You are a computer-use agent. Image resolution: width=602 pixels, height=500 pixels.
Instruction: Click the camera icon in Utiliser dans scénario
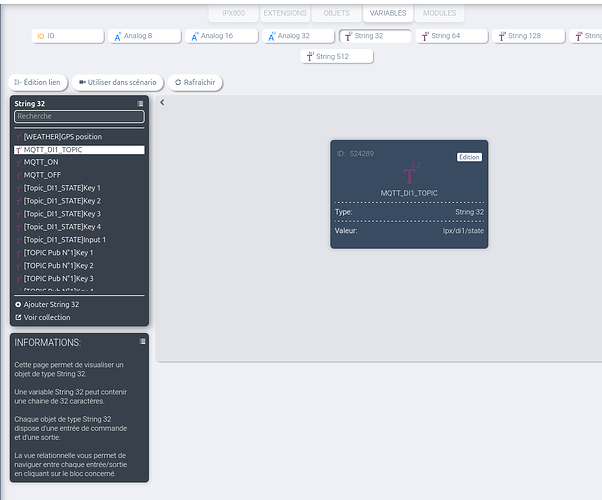click(x=81, y=83)
